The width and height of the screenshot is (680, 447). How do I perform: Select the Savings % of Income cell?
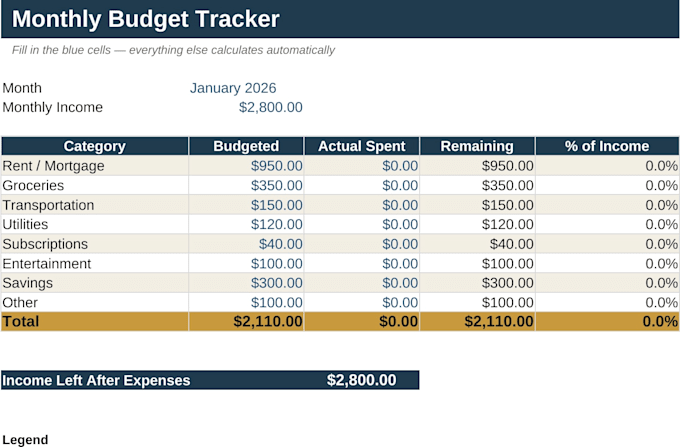(607, 283)
